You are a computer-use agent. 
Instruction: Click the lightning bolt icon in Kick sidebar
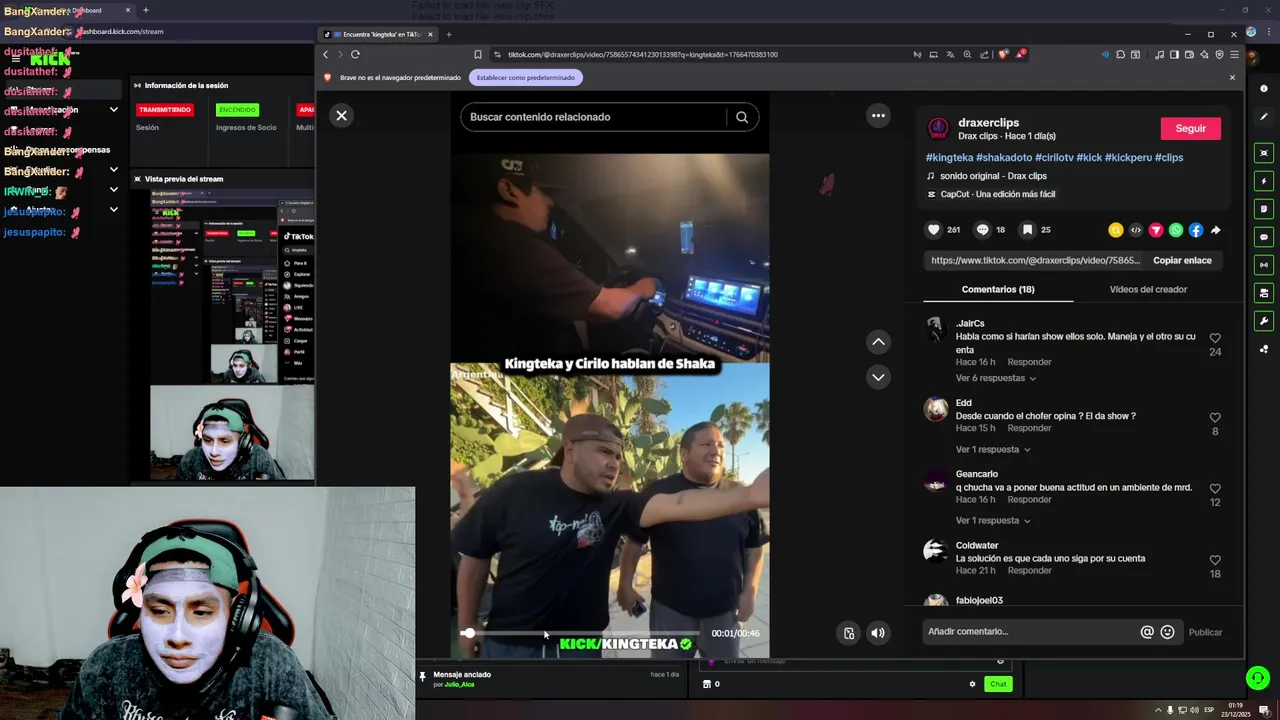1264,181
